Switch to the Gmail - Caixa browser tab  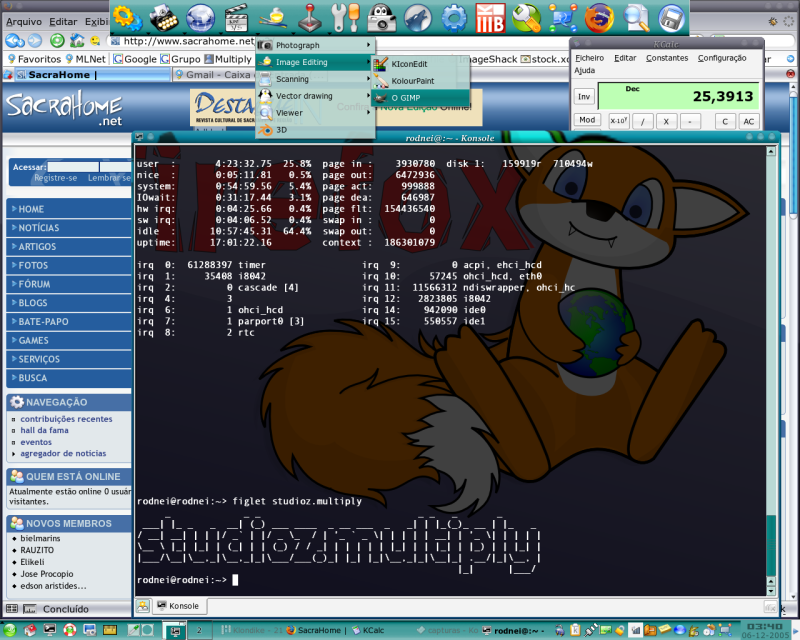[x=213, y=75]
